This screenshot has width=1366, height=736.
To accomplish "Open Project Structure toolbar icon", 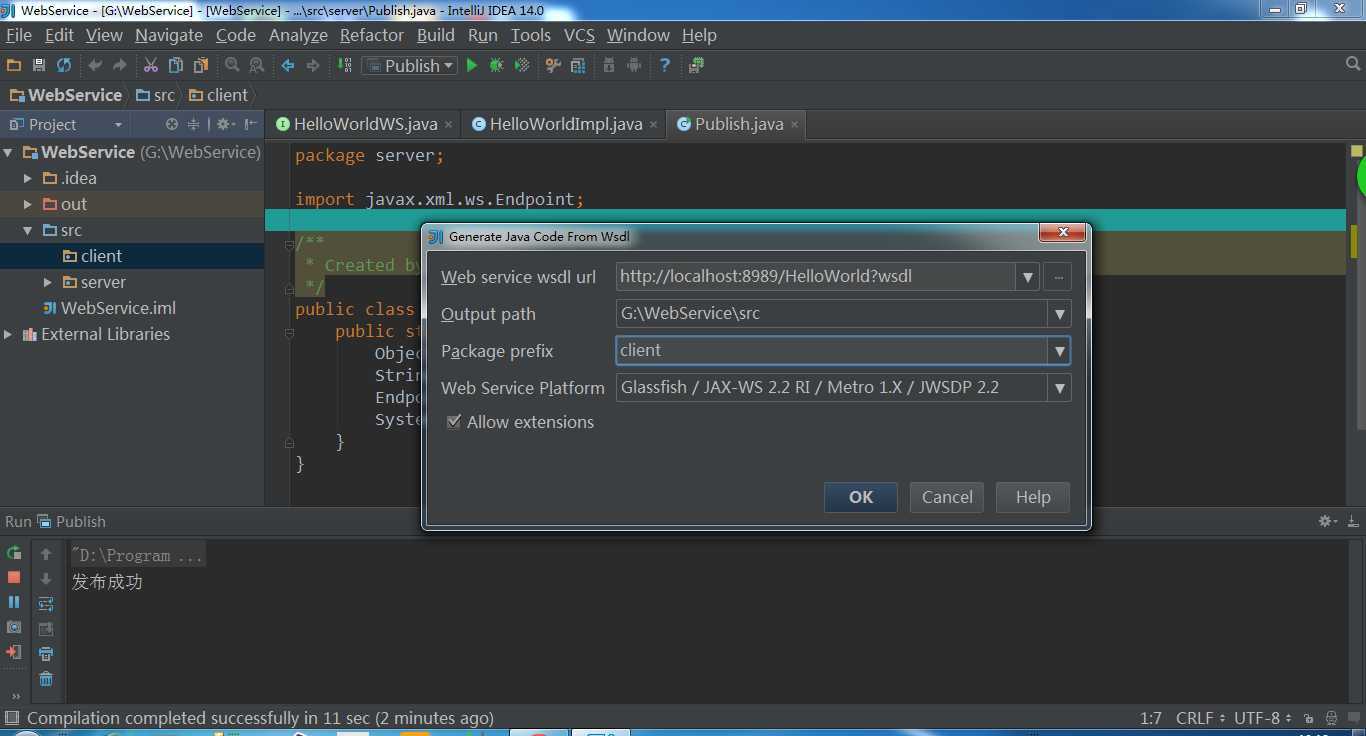I will click(x=578, y=65).
